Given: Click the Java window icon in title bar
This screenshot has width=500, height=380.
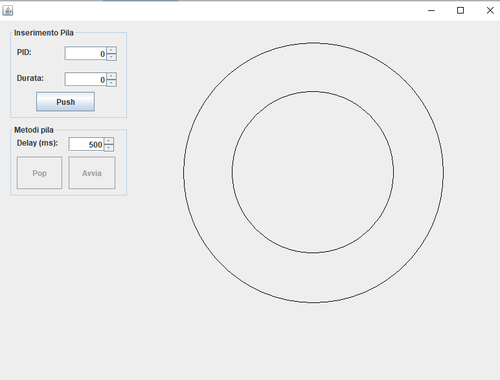Looking at the screenshot, I should pos(8,10).
